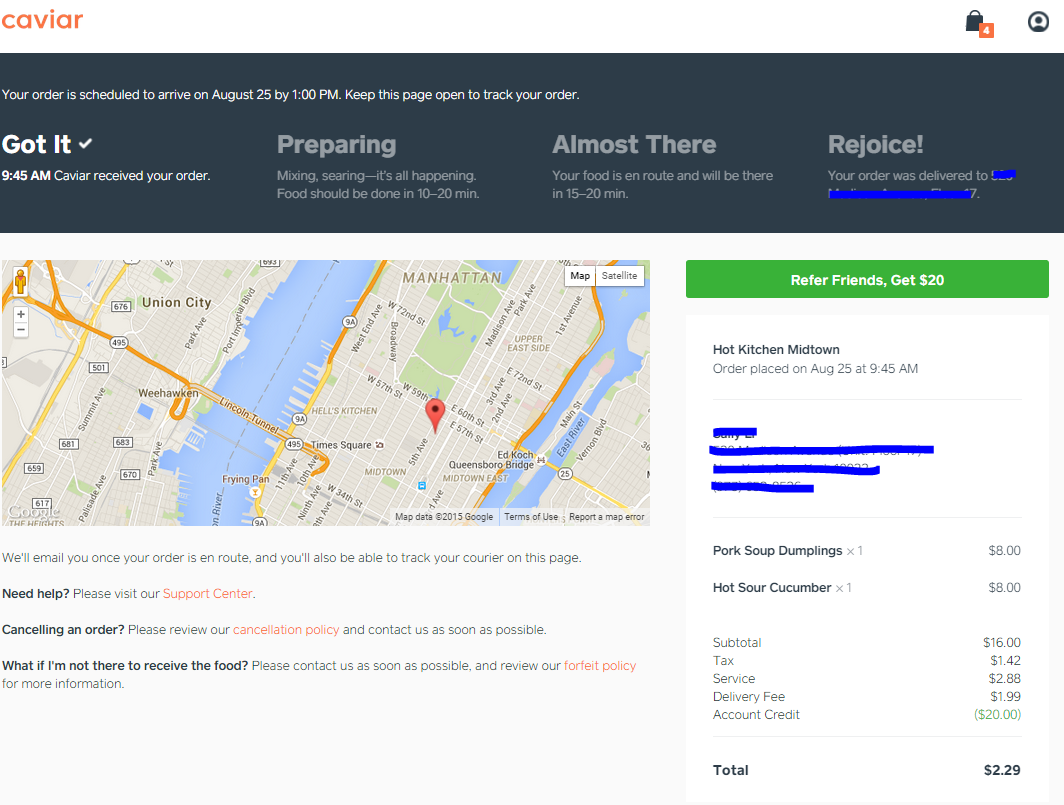The image size is (1064, 805).
Task: Click Order placed on Aug 25 text
Action: click(x=815, y=369)
